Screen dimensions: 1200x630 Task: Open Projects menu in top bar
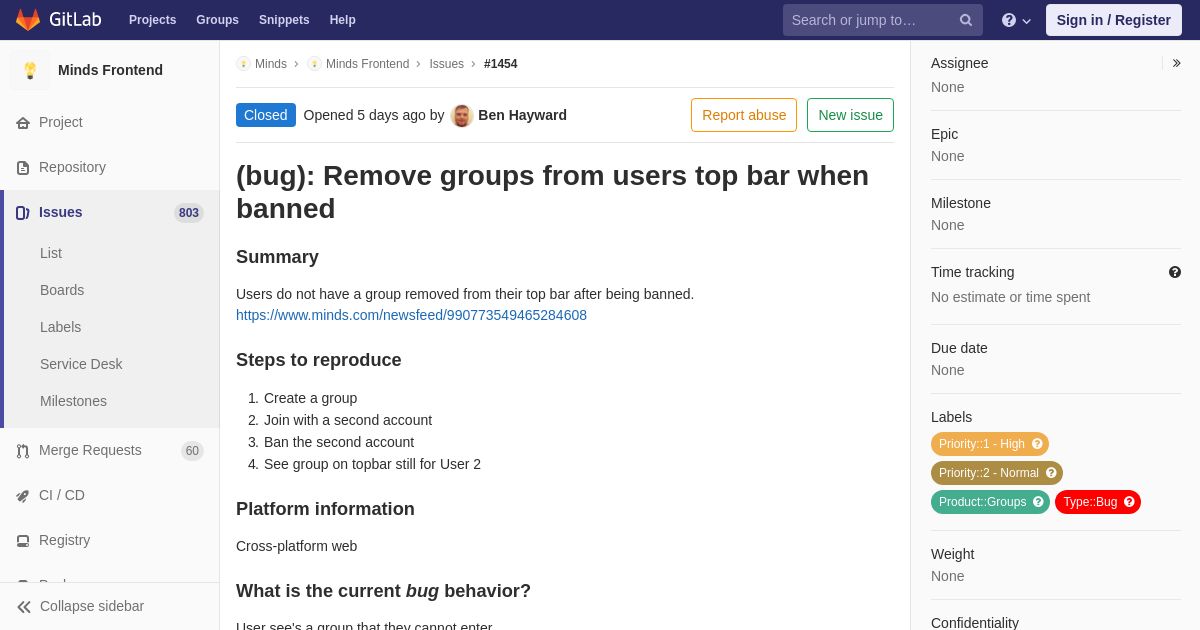coord(152,20)
